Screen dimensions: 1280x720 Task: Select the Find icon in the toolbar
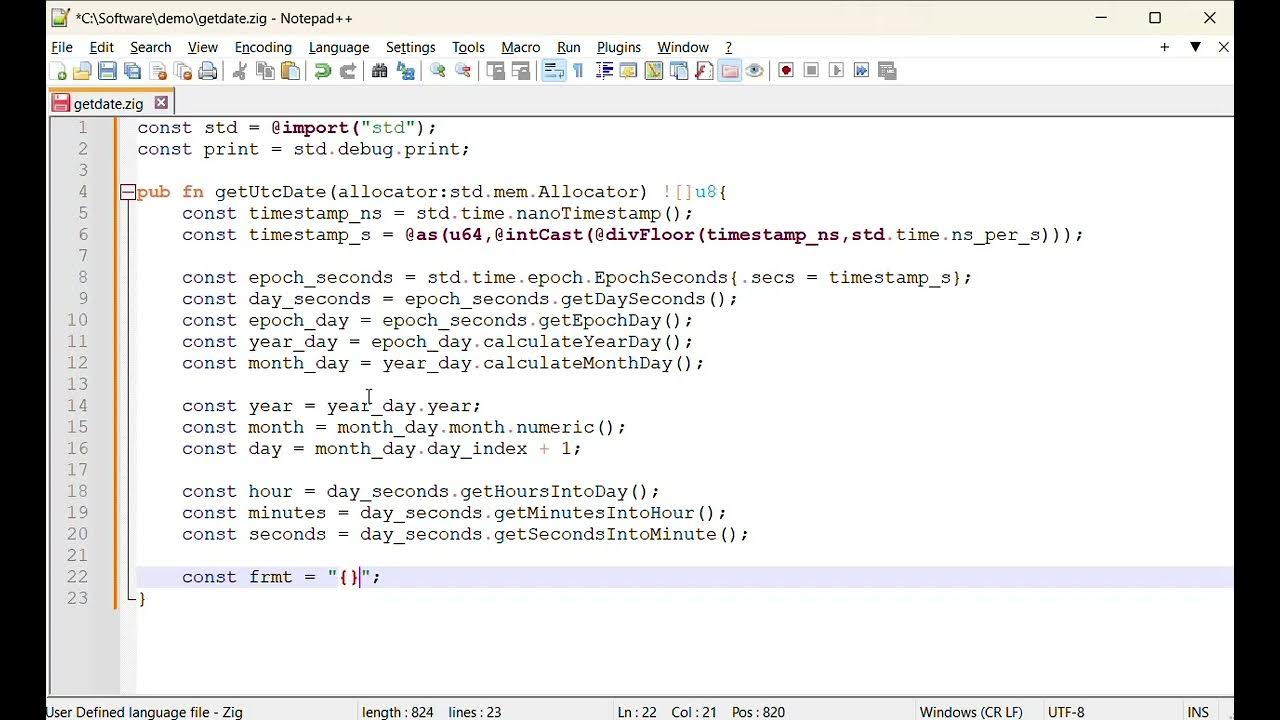coord(381,70)
